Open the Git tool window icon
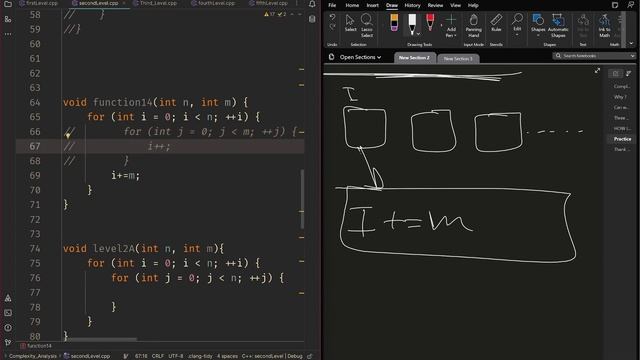 (x=8, y=342)
